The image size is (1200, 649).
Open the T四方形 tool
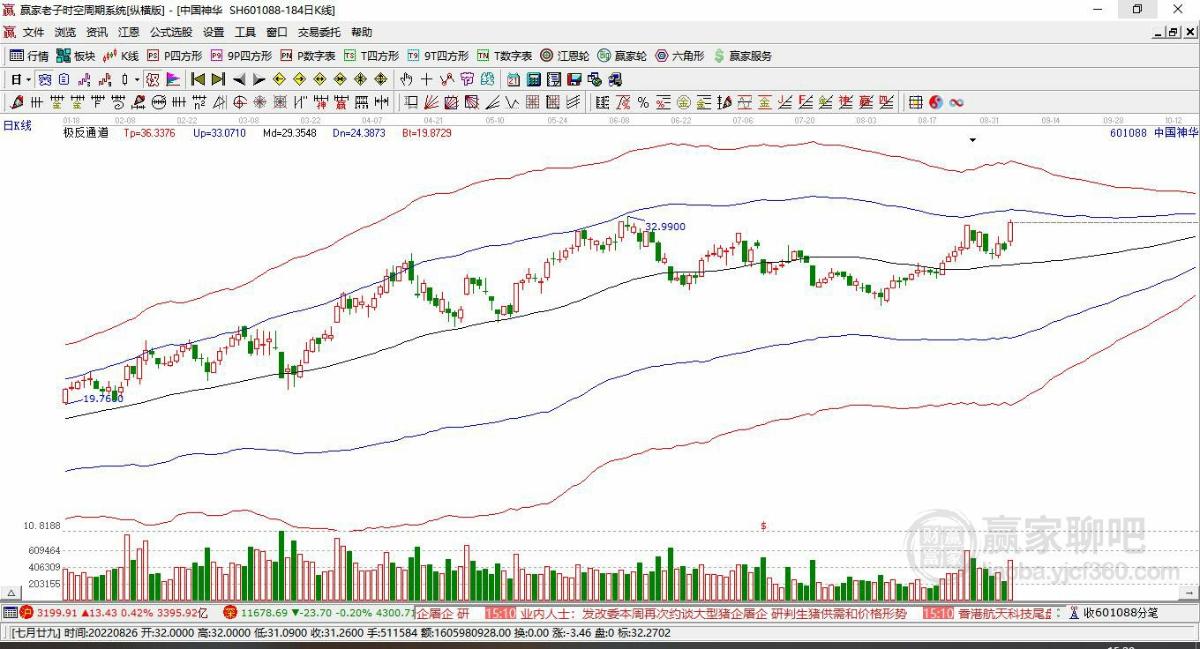tap(372, 56)
